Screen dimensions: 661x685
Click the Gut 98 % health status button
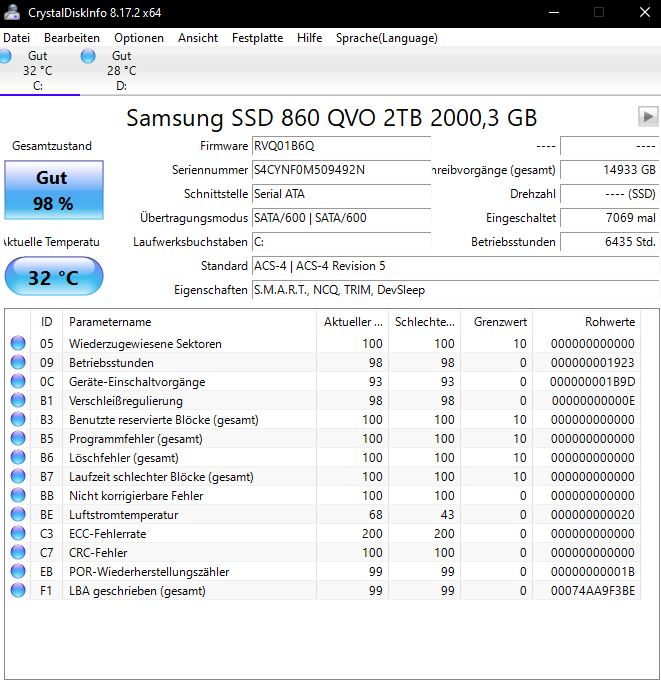pos(54,190)
